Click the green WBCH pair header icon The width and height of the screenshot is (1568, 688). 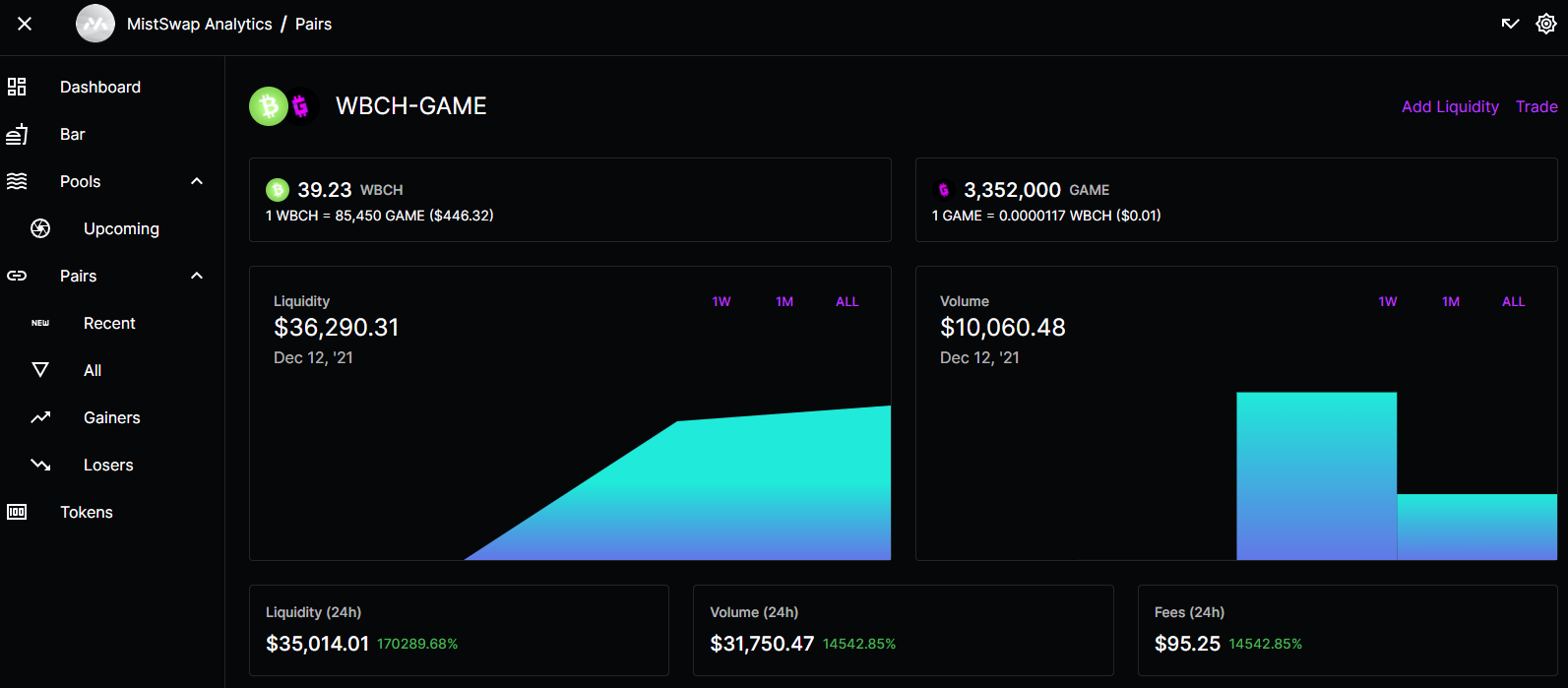click(x=268, y=106)
